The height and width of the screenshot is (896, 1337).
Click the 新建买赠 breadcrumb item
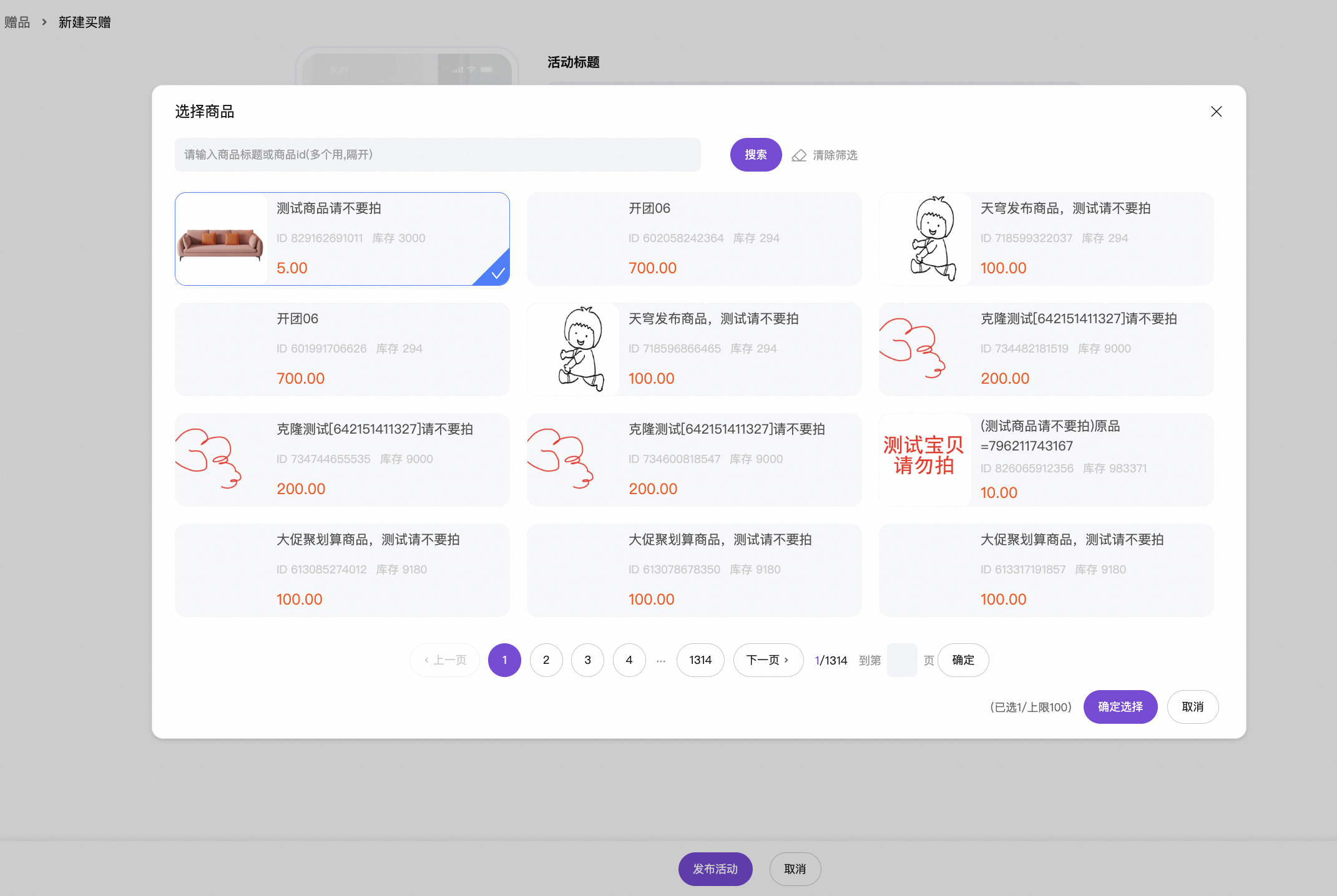coord(85,22)
